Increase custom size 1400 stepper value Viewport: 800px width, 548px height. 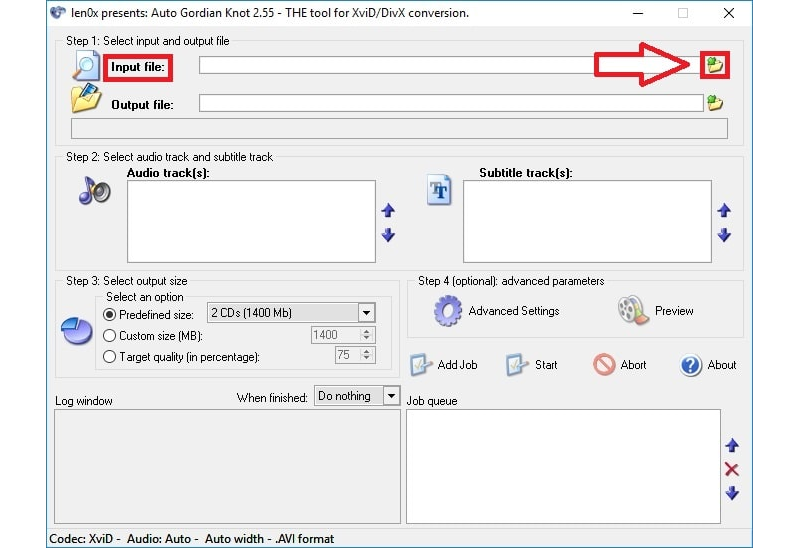(367, 331)
